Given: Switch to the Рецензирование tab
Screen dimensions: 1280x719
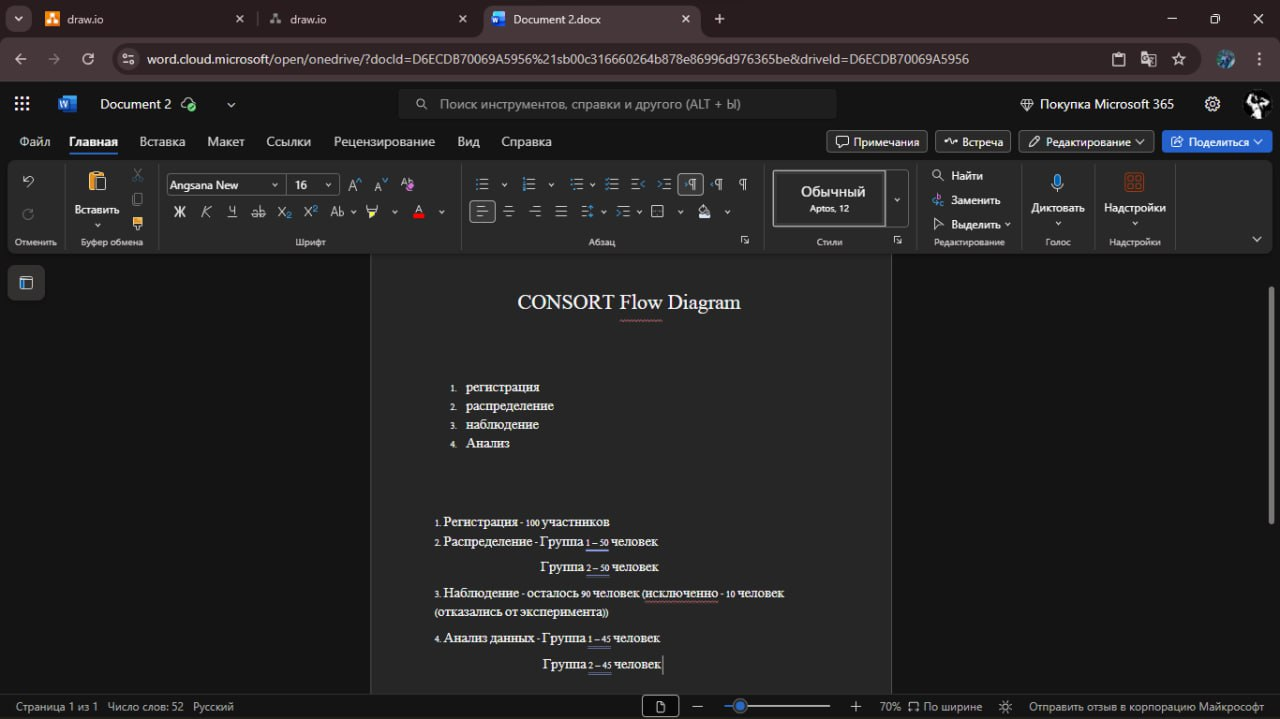Looking at the screenshot, I should click(x=384, y=142).
